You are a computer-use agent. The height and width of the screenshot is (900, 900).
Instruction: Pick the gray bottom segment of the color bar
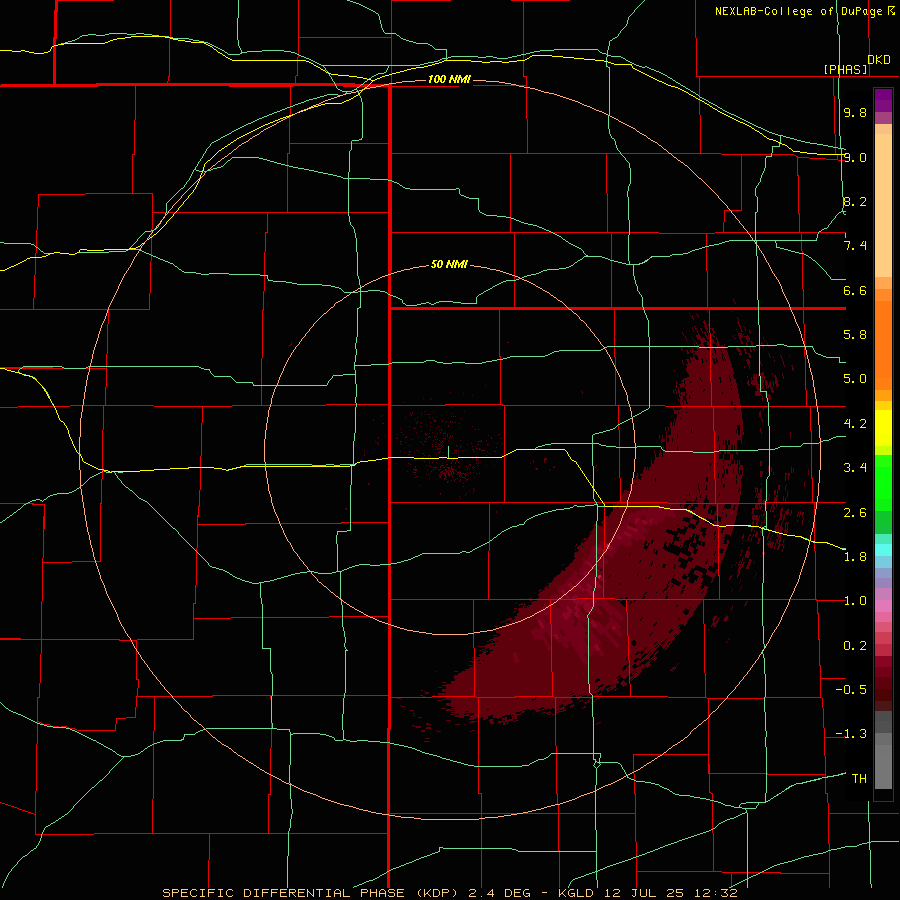(x=883, y=766)
